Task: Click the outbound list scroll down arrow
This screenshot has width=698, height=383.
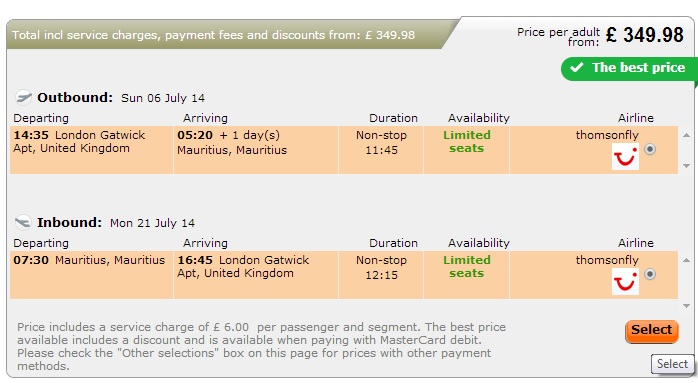Action: (686, 166)
